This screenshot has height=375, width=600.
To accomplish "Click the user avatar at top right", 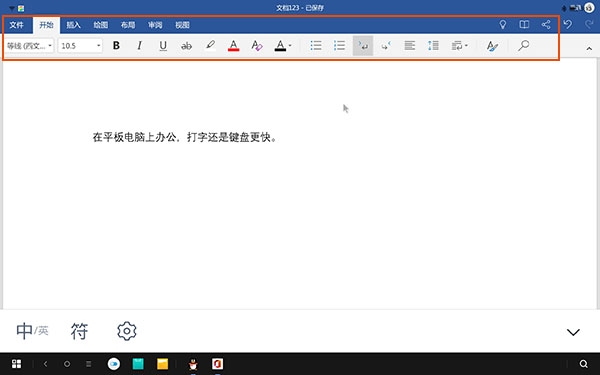I will (x=589, y=8).
